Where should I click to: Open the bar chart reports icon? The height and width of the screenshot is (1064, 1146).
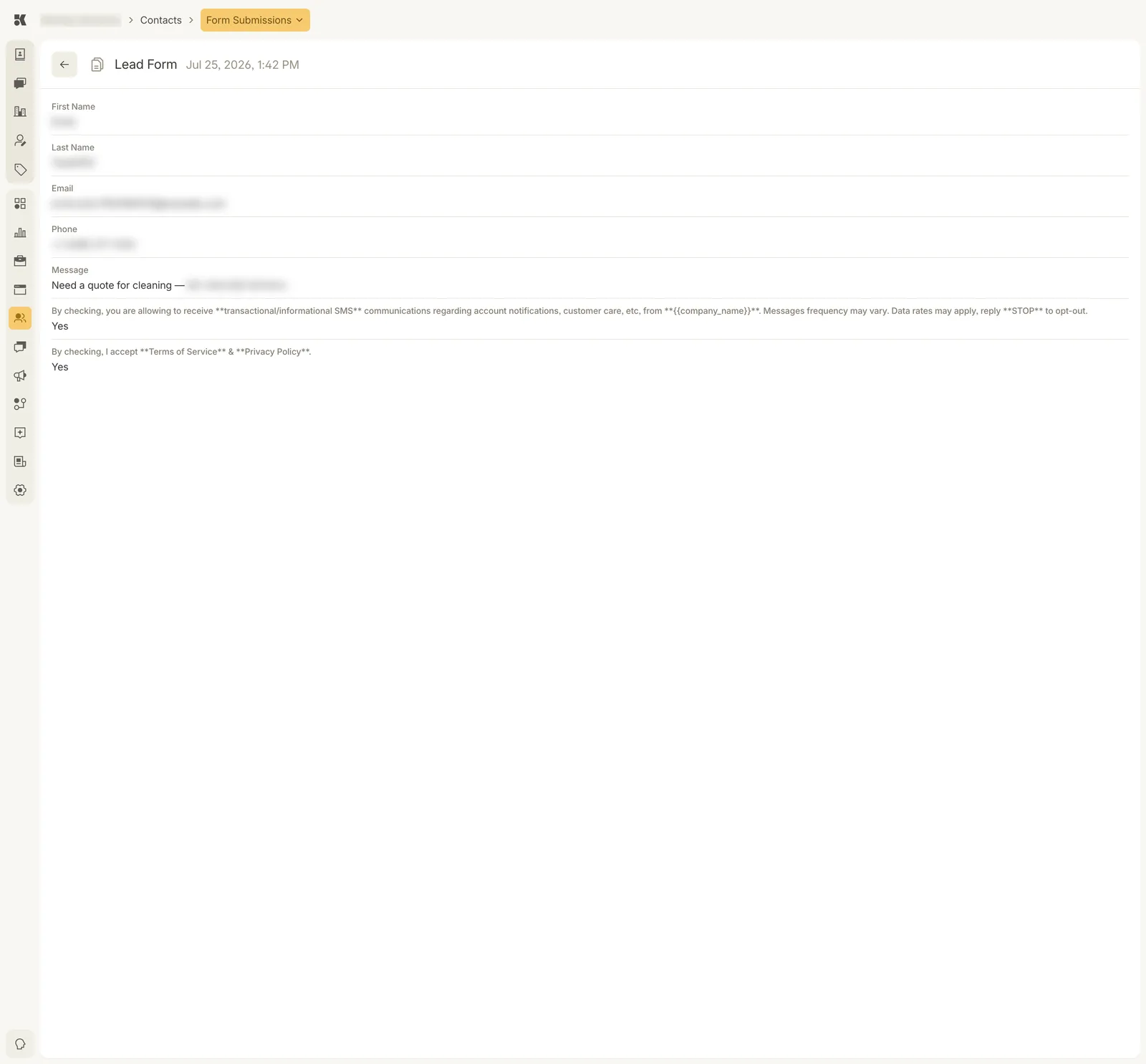tap(20, 232)
